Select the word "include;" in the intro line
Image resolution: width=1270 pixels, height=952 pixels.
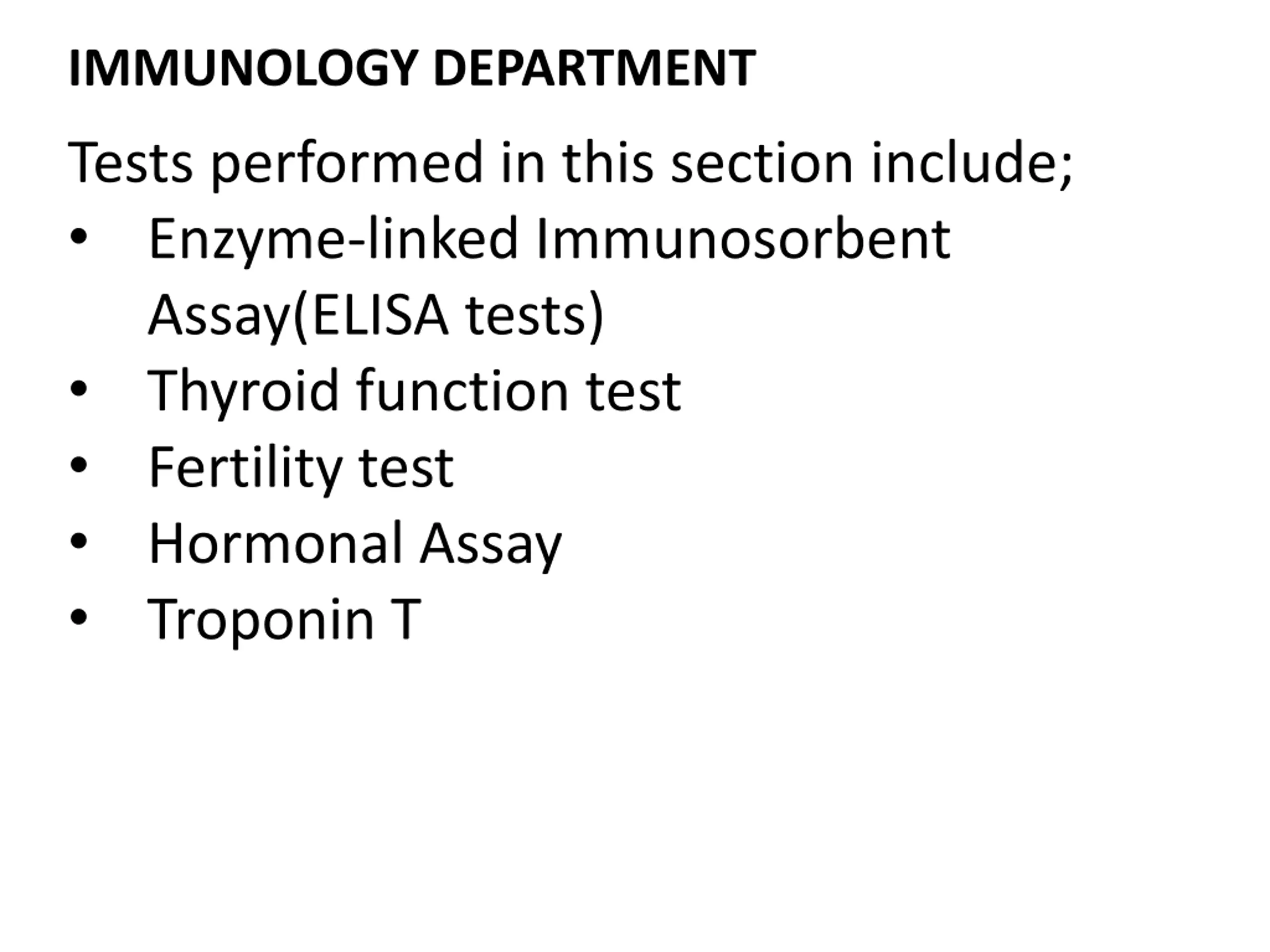pyautogui.click(x=971, y=164)
